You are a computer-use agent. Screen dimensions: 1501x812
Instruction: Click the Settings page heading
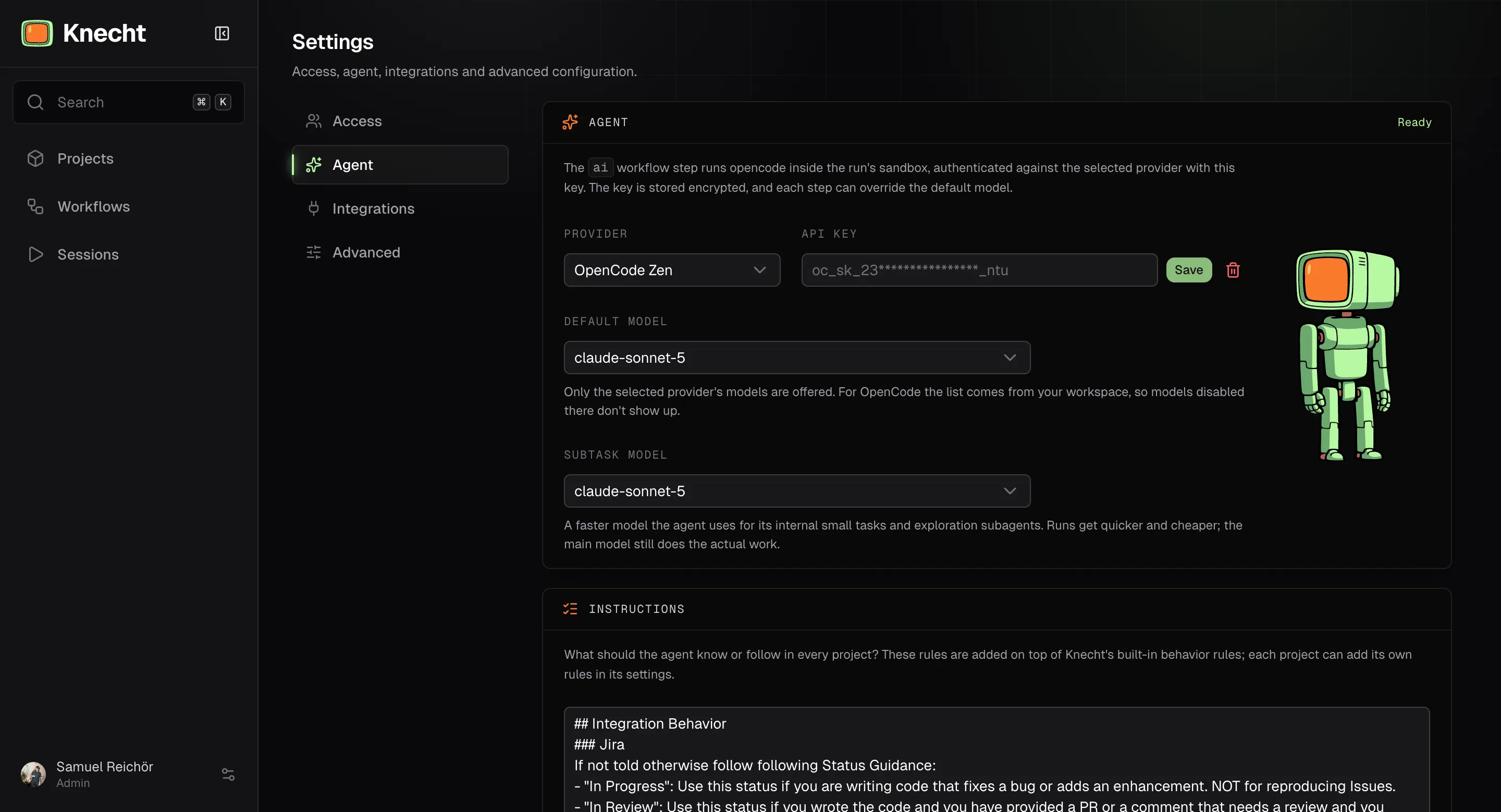pos(332,42)
